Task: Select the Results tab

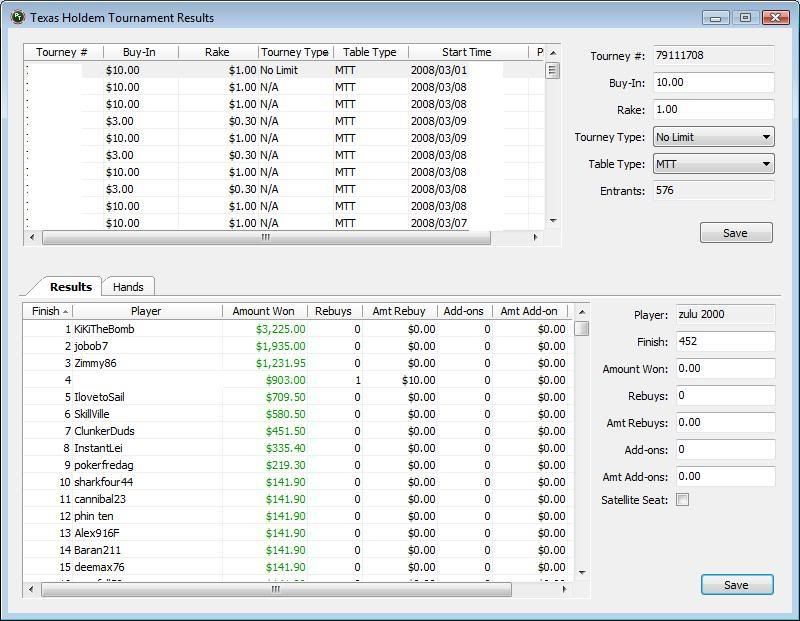Action: click(x=70, y=287)
